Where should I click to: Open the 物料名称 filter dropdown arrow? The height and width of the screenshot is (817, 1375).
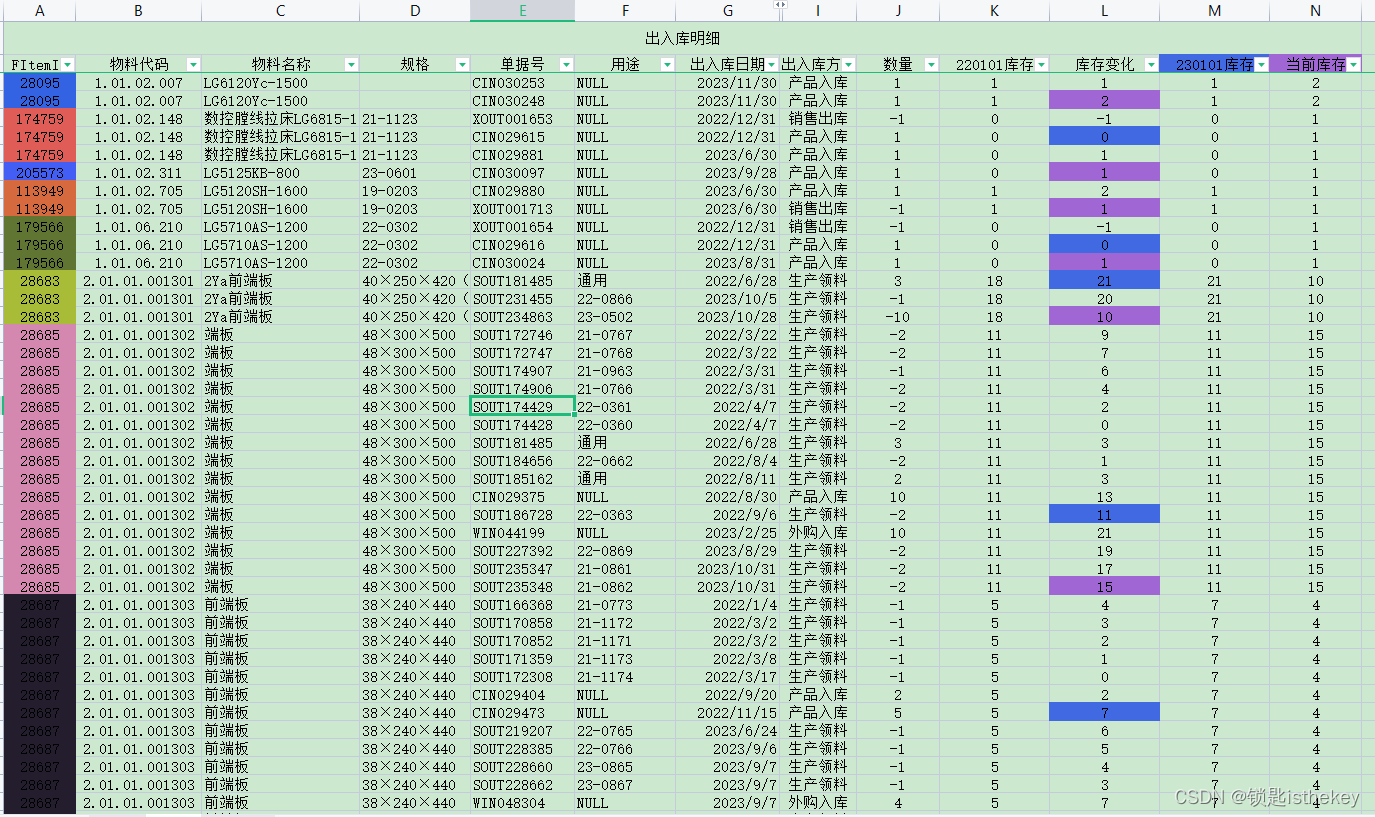pos(351,64)
